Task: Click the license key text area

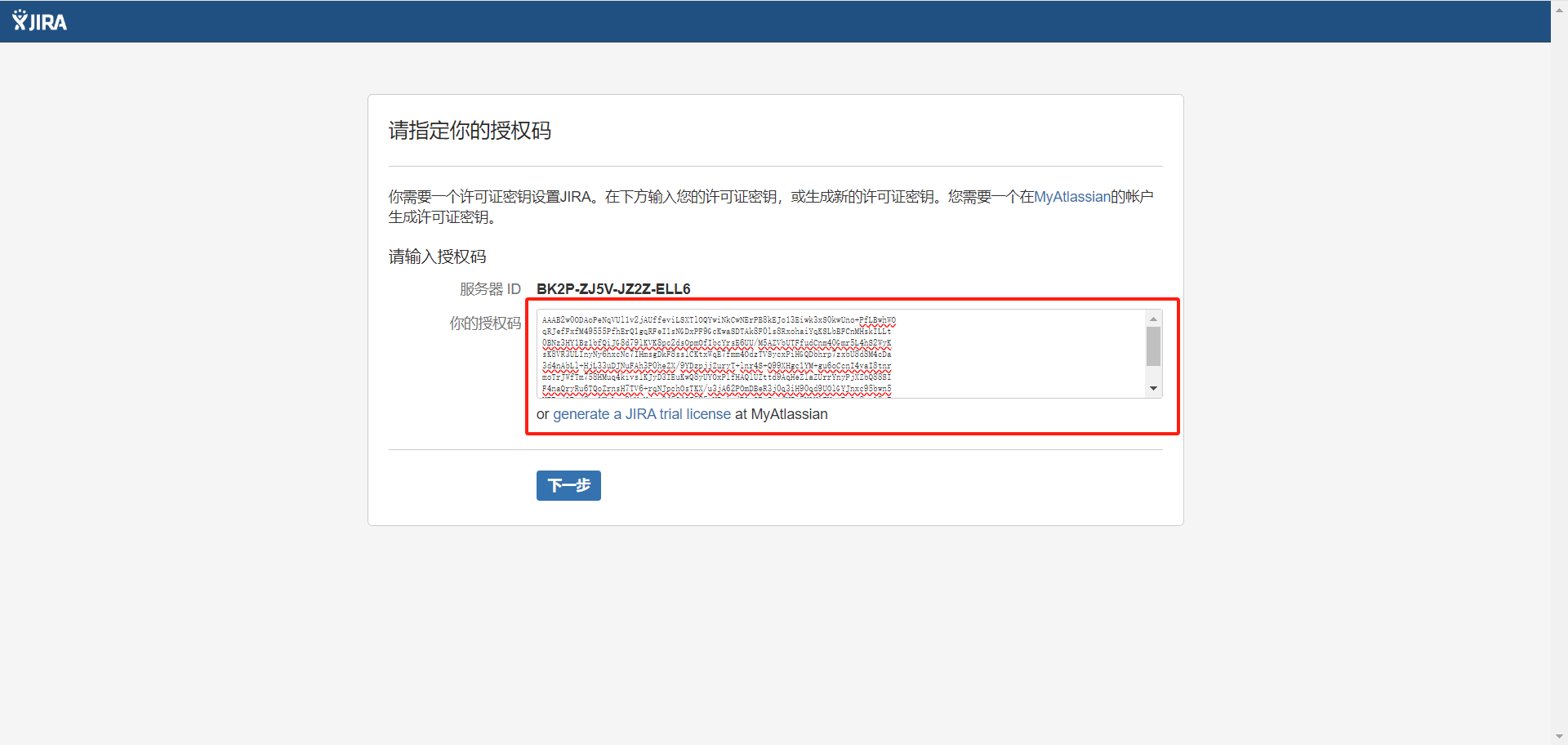Action: coord(849,354)
